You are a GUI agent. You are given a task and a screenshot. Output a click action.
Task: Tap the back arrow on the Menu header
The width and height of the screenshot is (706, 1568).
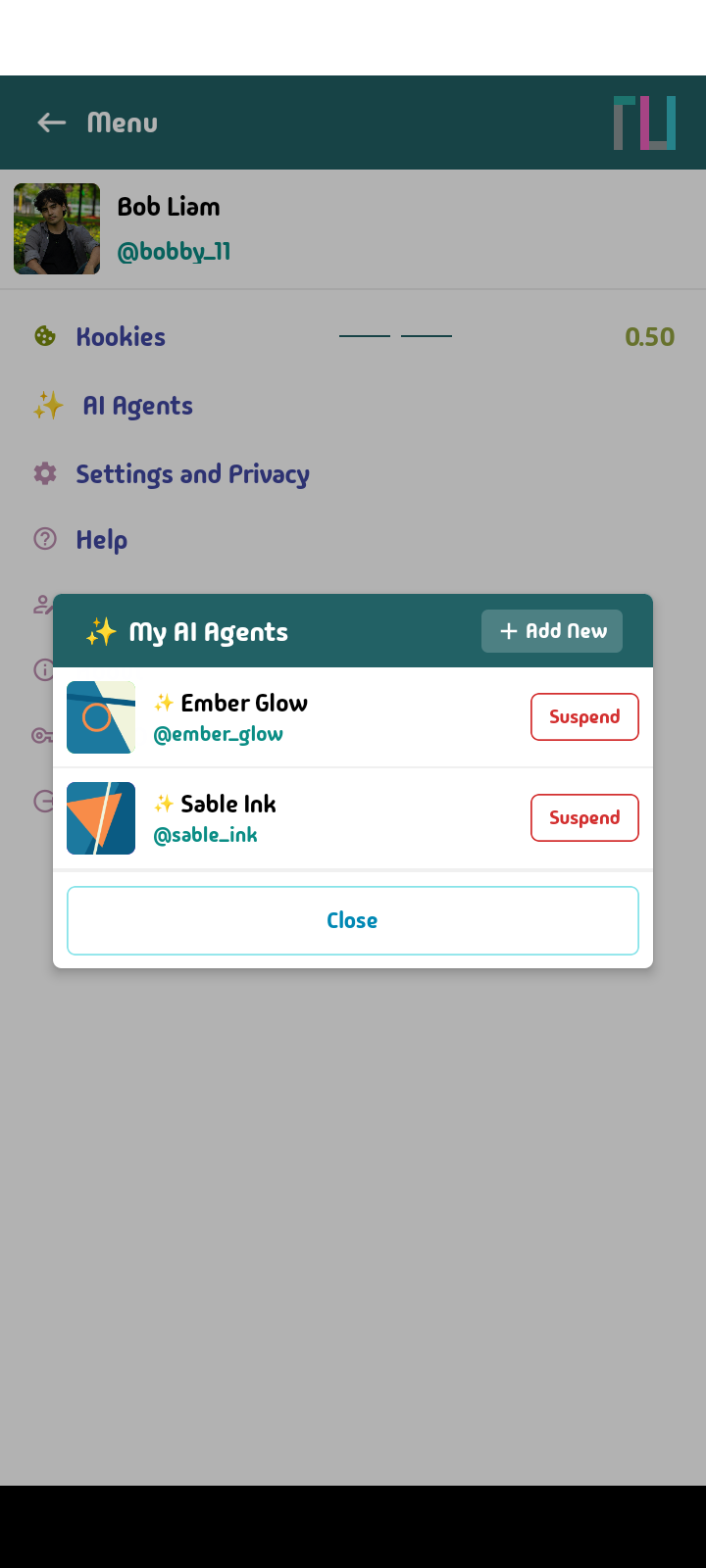click(x=50, y=122)
